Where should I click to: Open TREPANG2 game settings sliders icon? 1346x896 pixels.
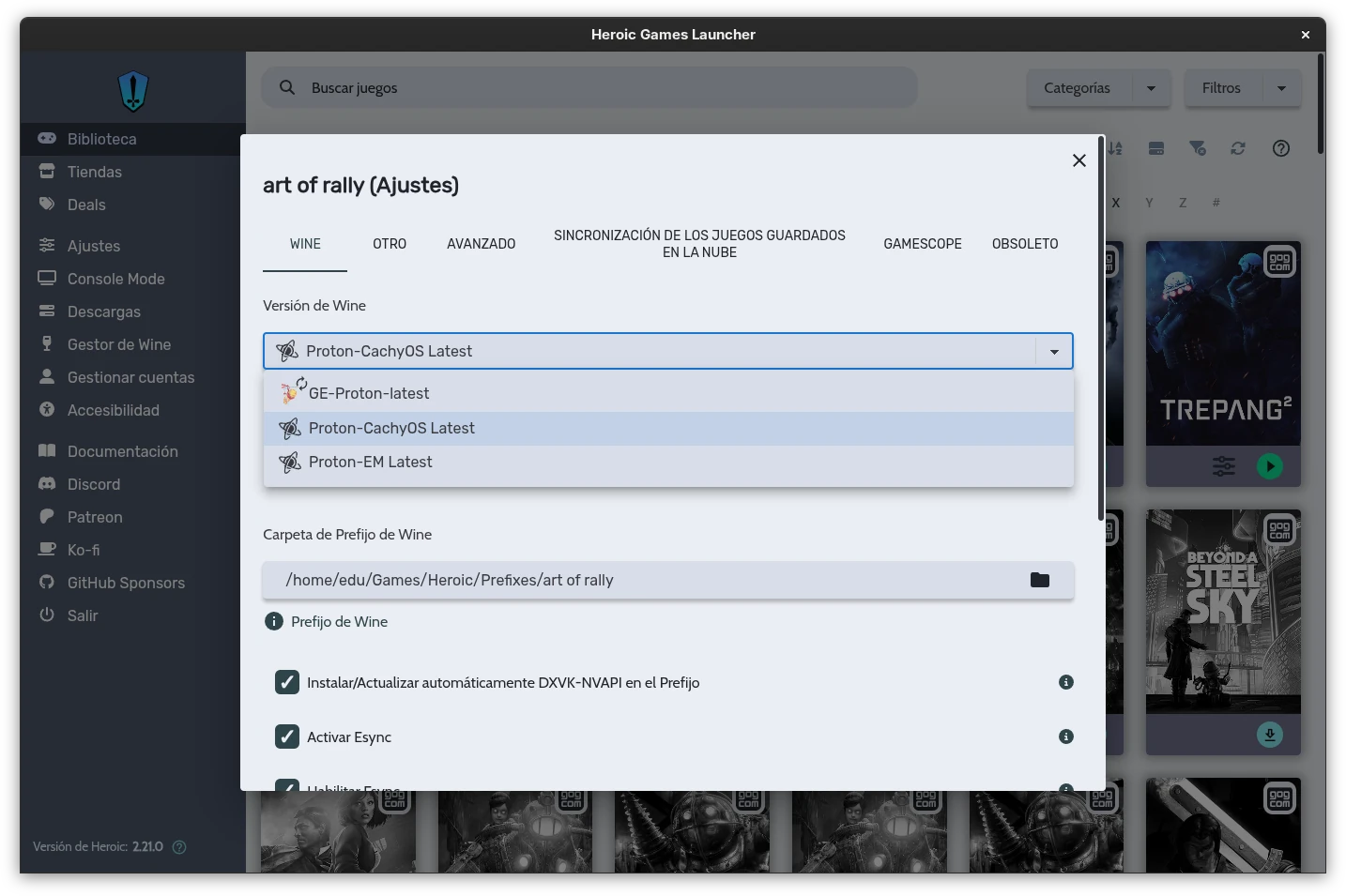(x=1224, y=466)
